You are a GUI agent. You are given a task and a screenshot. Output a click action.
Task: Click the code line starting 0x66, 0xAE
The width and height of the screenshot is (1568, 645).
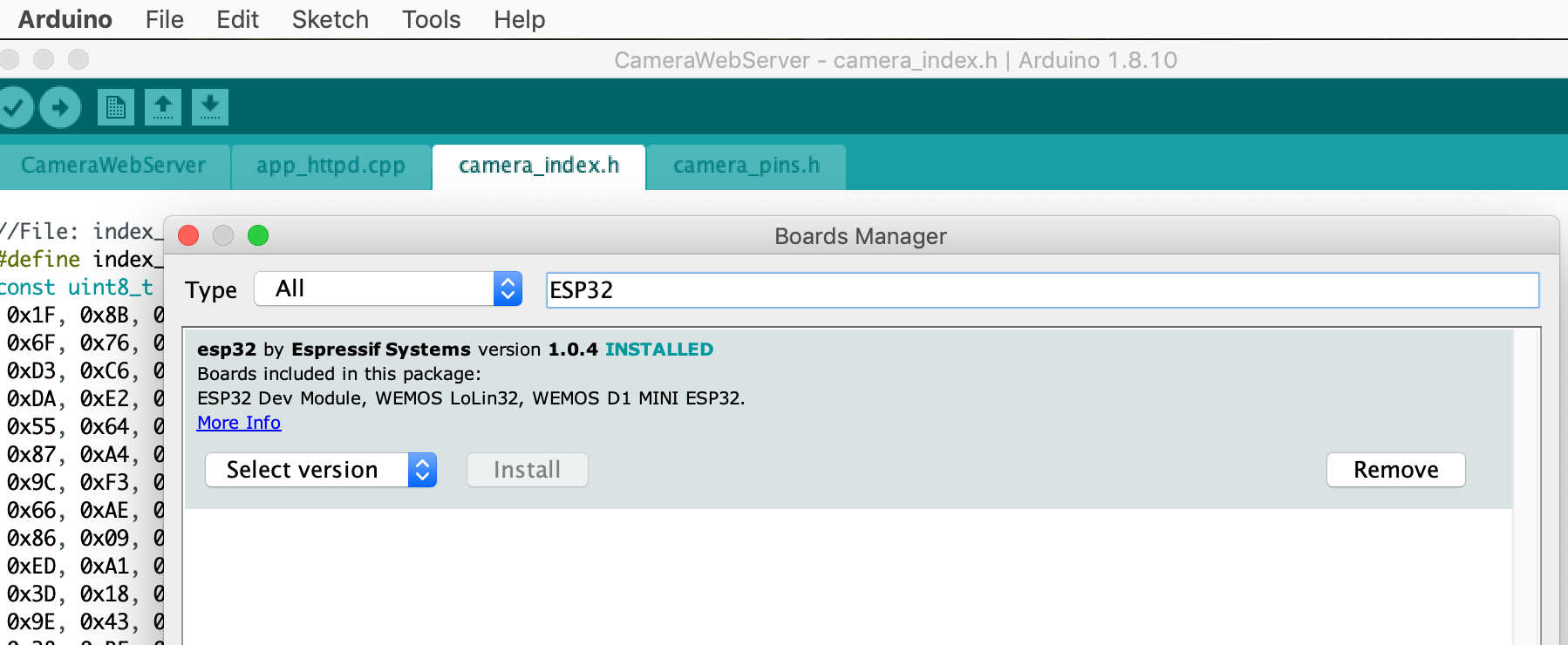click(x=85, y=510)
